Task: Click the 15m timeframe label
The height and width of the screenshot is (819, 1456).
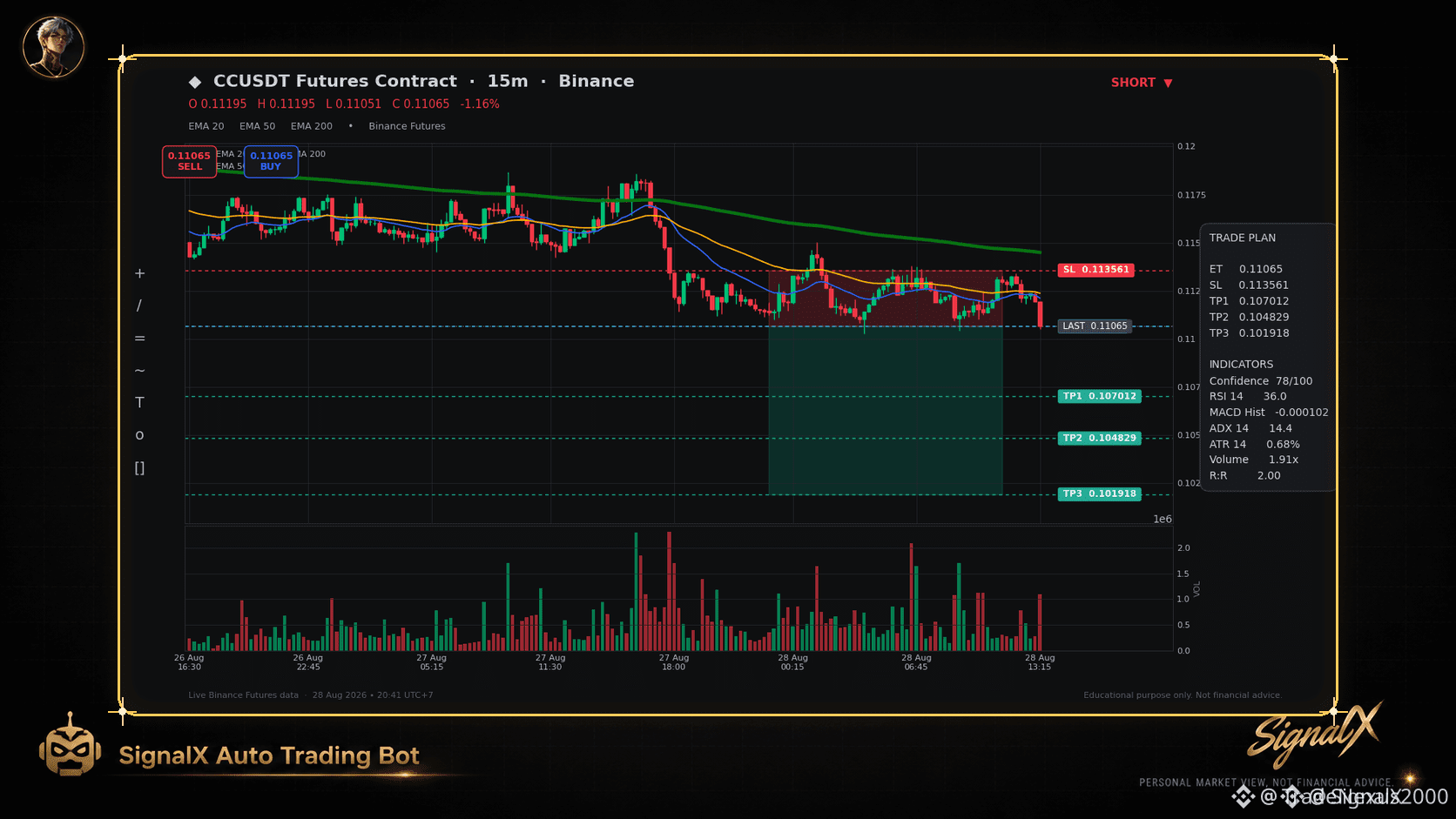Action: pos(508,81)
